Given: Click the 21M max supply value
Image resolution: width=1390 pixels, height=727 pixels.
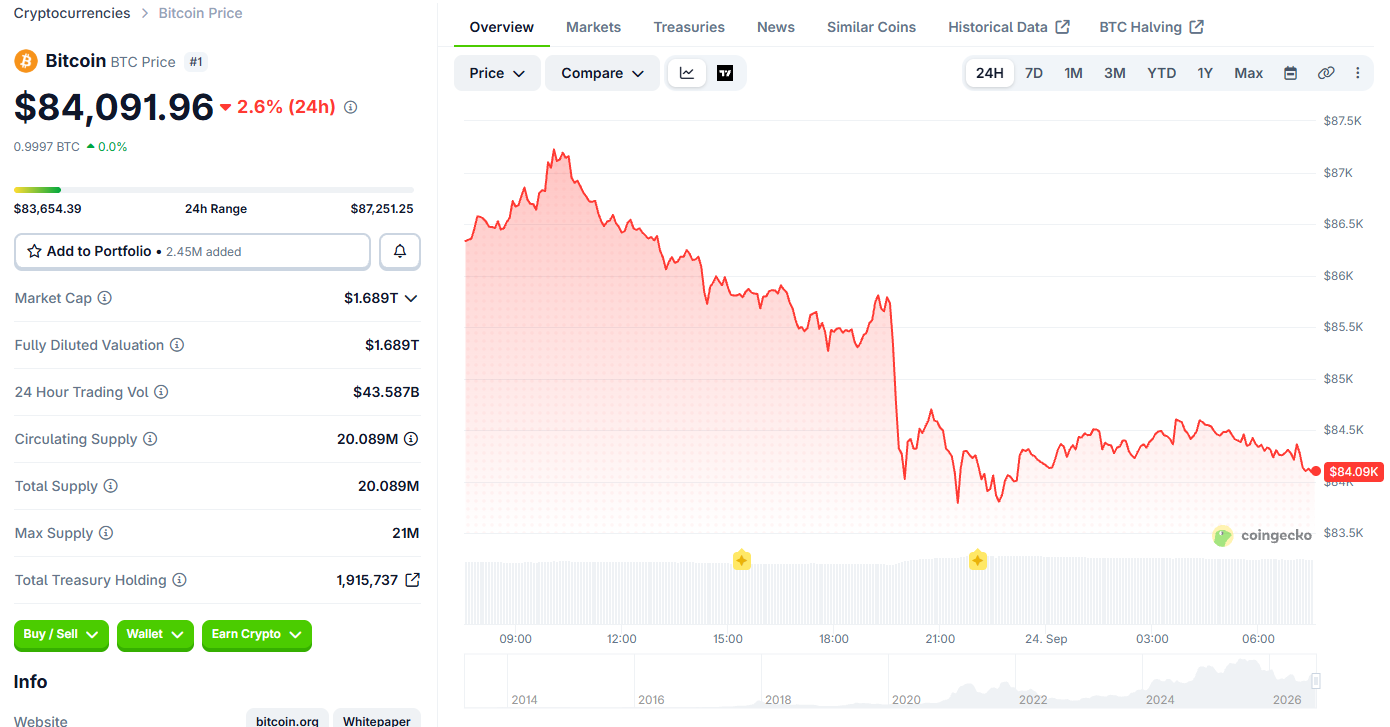Looking at the screenshot, I should click(x=405, y=533).
